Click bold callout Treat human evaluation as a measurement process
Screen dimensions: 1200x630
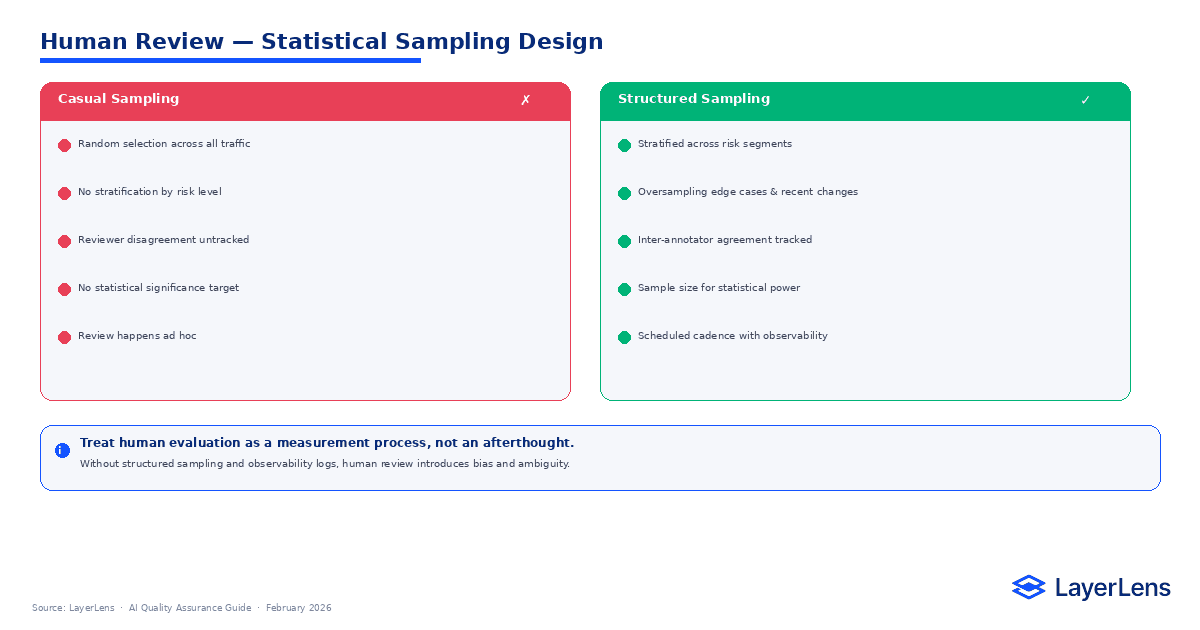[x=327, y=443]
